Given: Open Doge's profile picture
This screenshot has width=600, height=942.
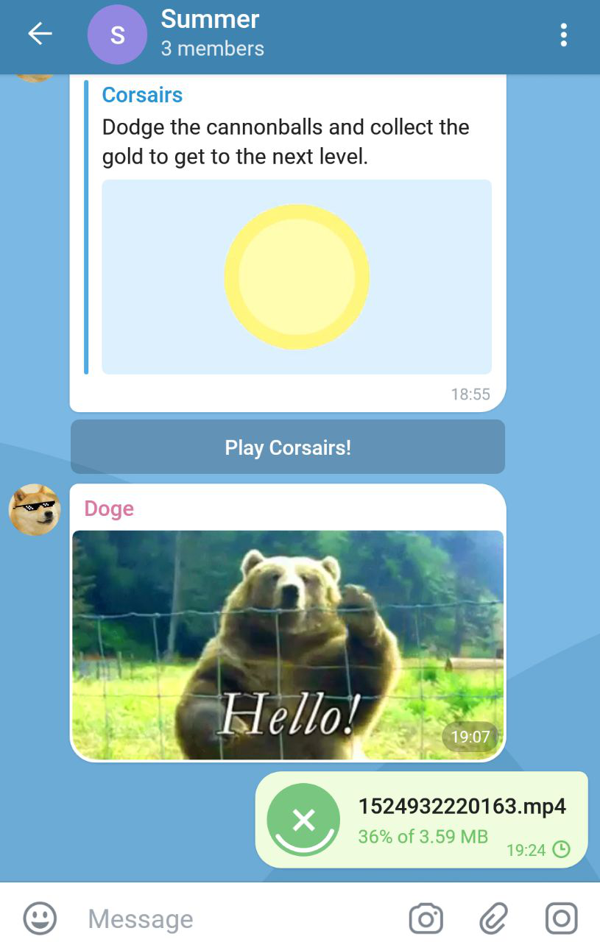Looking at the screenshot, I should (35, 510).
